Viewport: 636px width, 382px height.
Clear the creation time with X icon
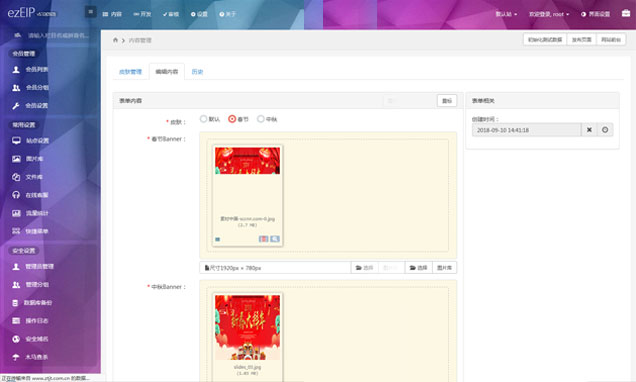coord(589,130)
